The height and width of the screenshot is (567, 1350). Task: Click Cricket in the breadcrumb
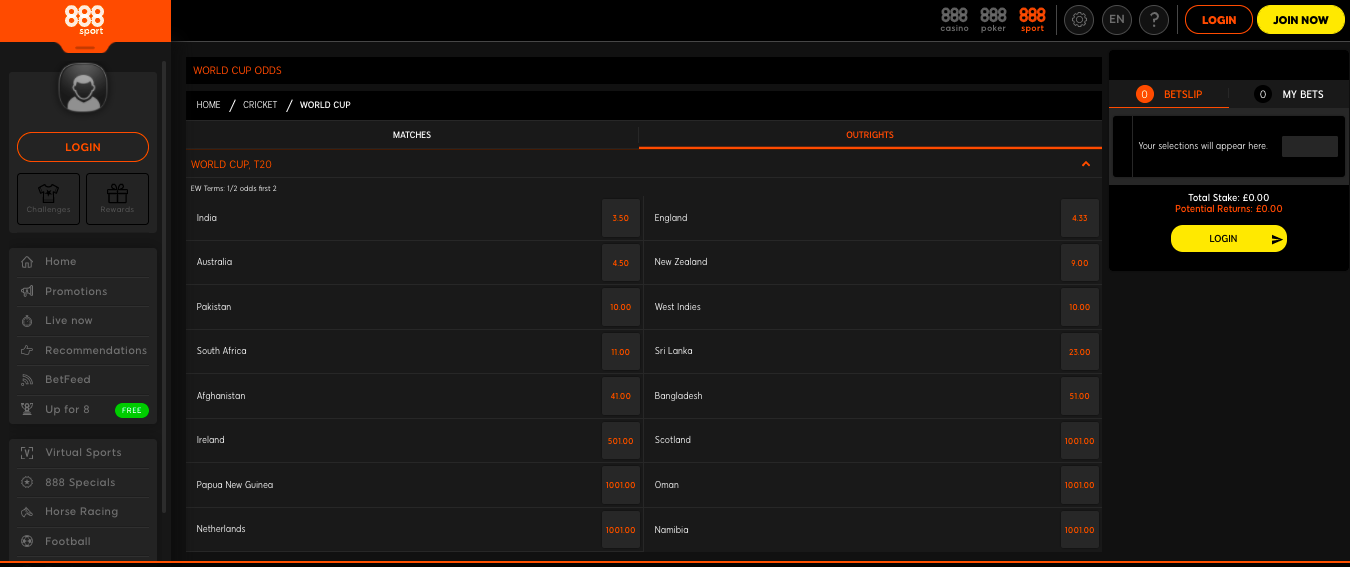tap(260, 105)
